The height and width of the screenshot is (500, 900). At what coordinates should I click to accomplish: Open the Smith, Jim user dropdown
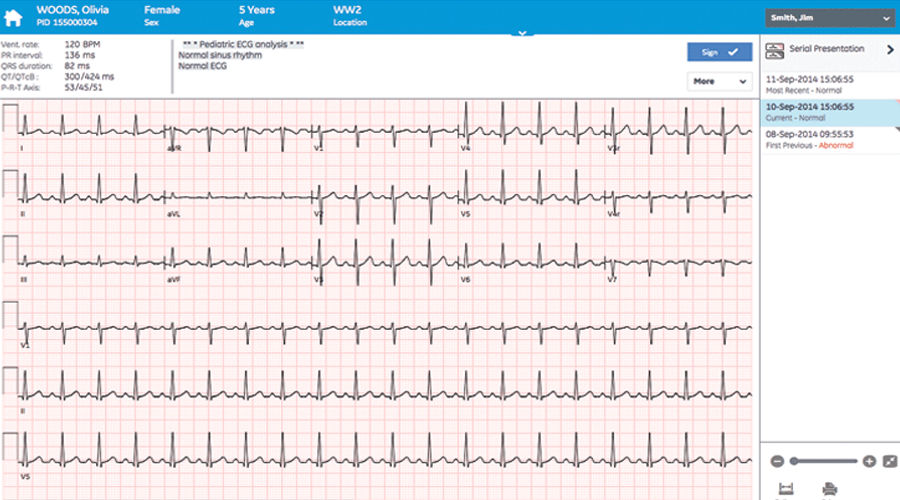coord(829,18)
